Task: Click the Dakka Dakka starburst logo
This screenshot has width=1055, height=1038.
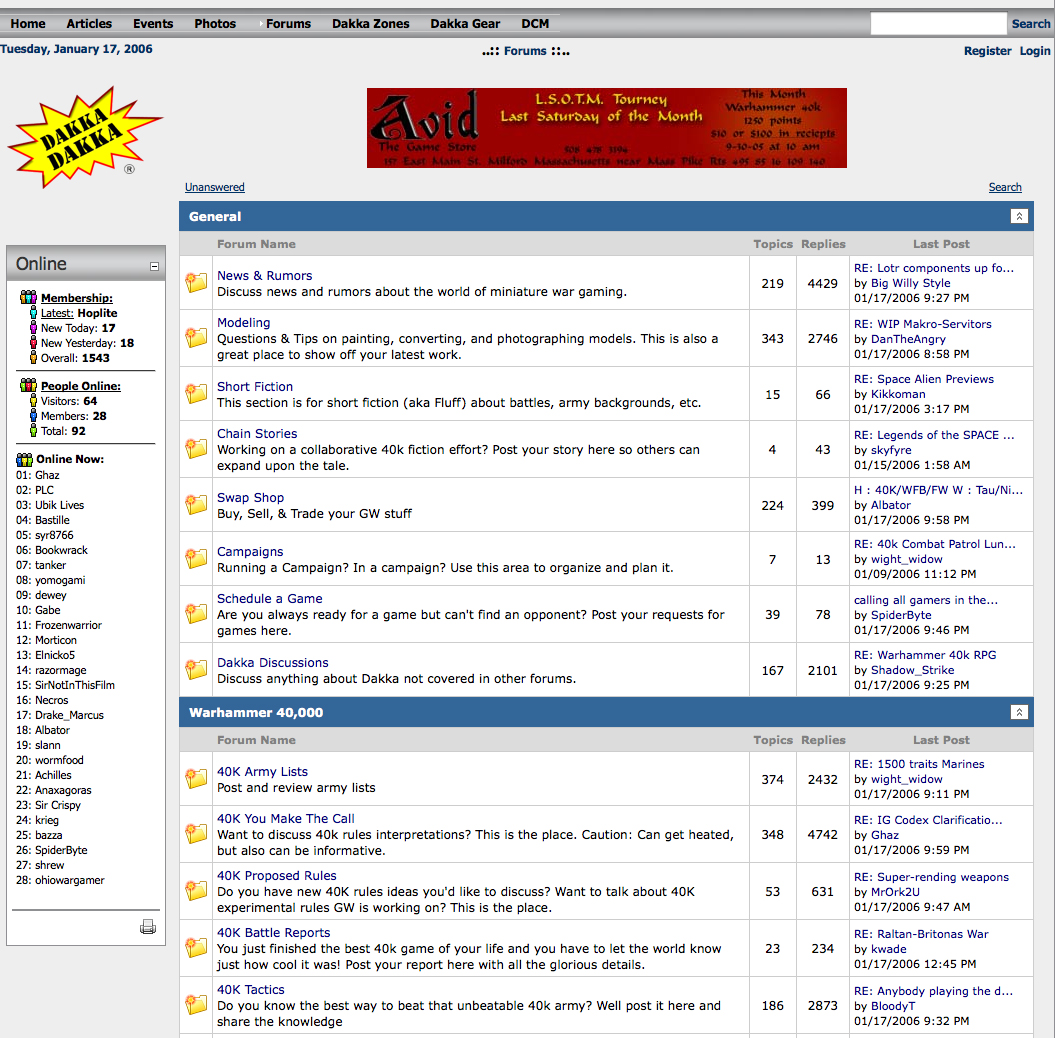Action: tap(83, 137)
